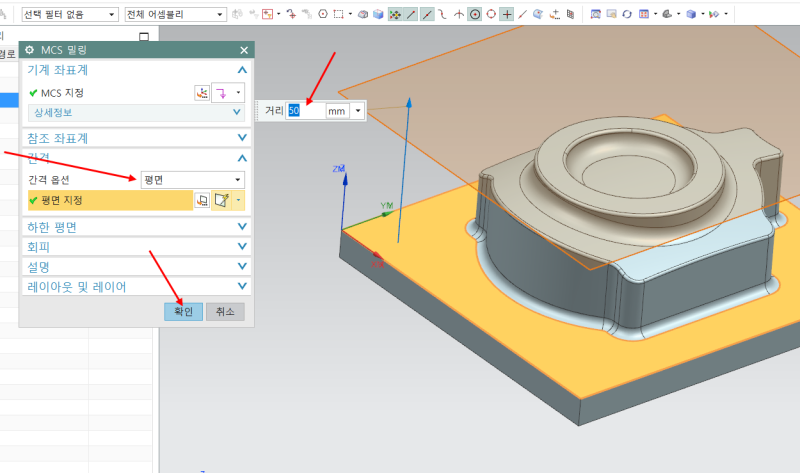Enable the snap to arc center icon
Viewport: 800px width, 473px height.
(x=475, y=15)
